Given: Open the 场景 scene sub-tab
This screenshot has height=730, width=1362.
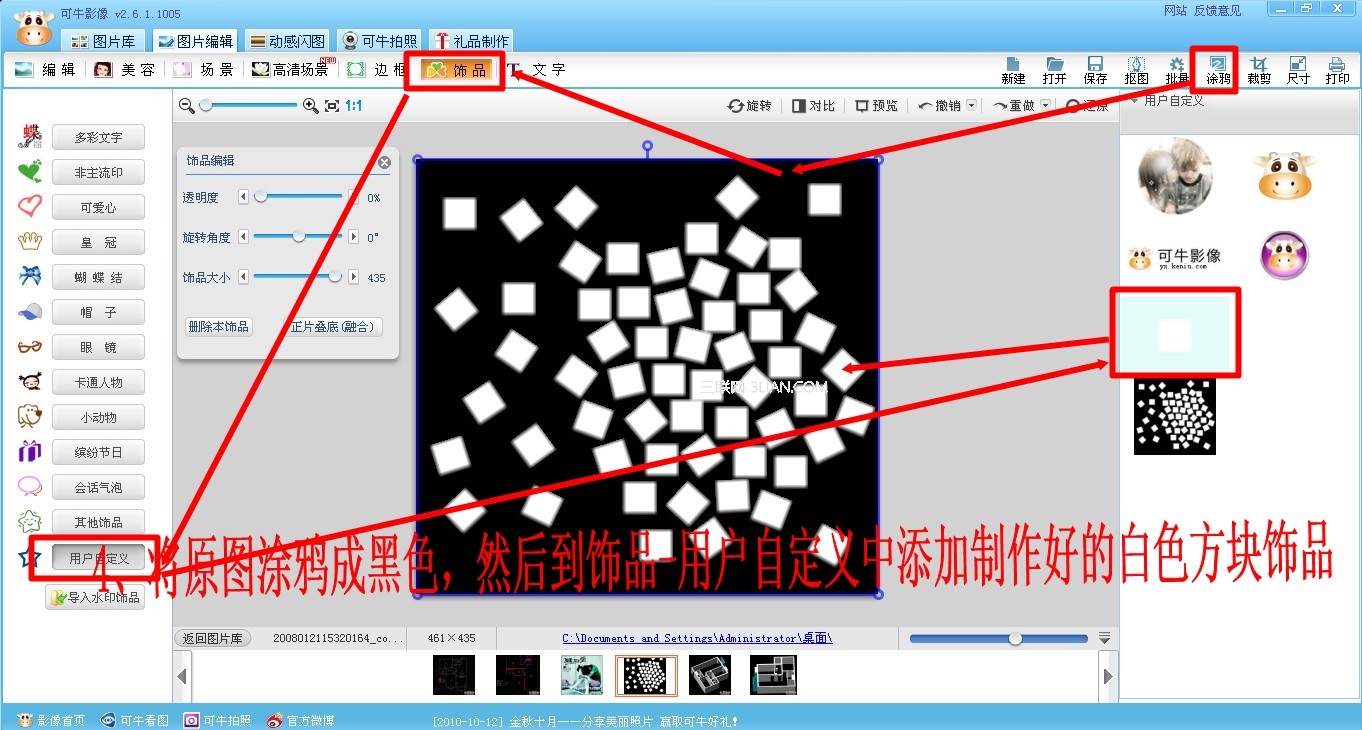Looking at the screenshot, I should coord(204,70).
